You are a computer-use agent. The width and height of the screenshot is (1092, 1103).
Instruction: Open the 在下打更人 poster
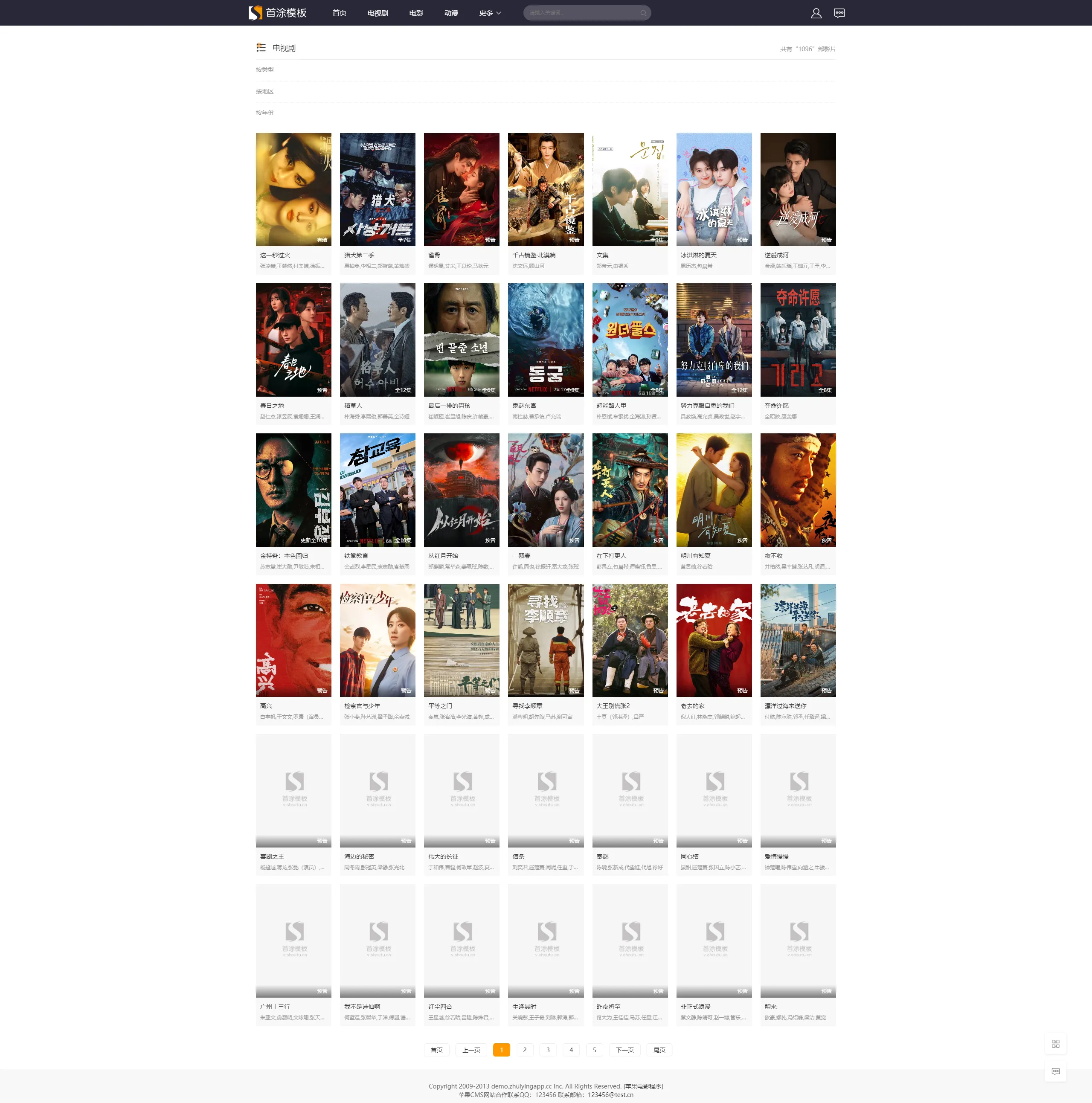[630, 490]
